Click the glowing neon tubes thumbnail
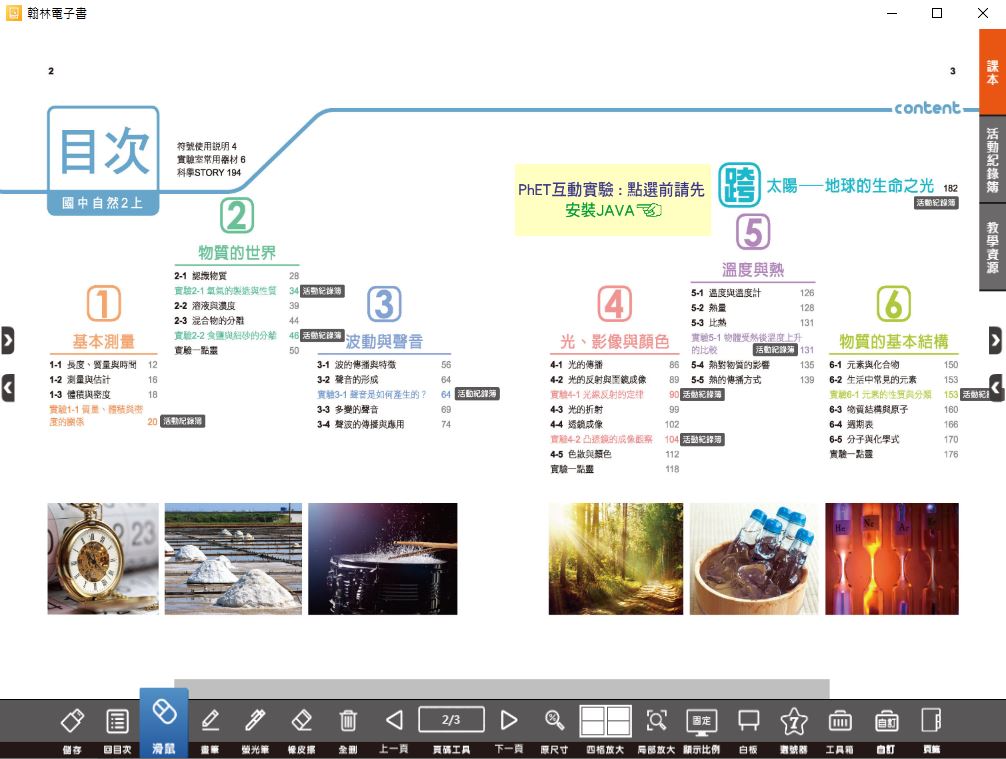1006x759 pixels. 892,559
